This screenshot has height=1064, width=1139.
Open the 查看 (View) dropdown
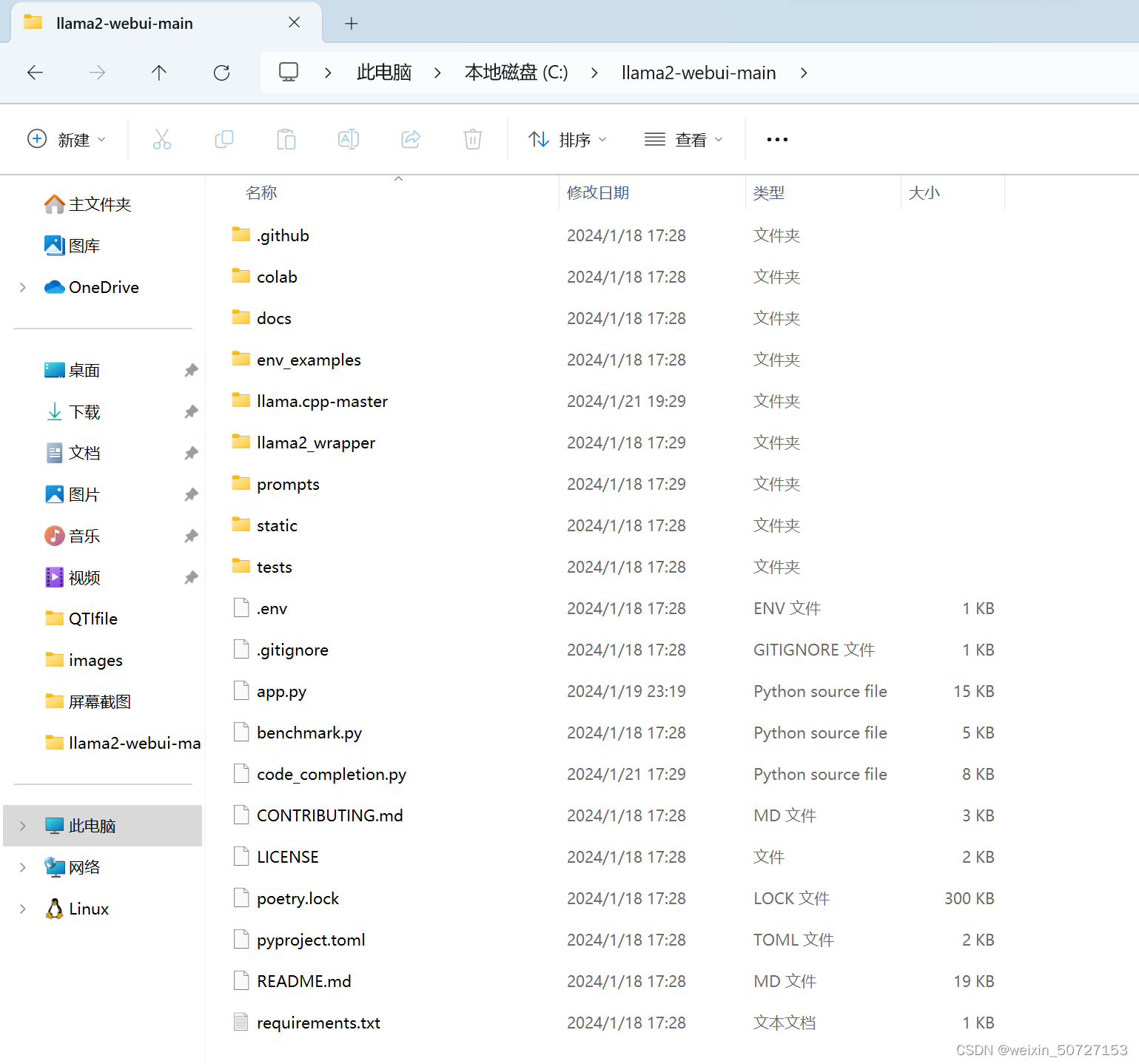684,139
